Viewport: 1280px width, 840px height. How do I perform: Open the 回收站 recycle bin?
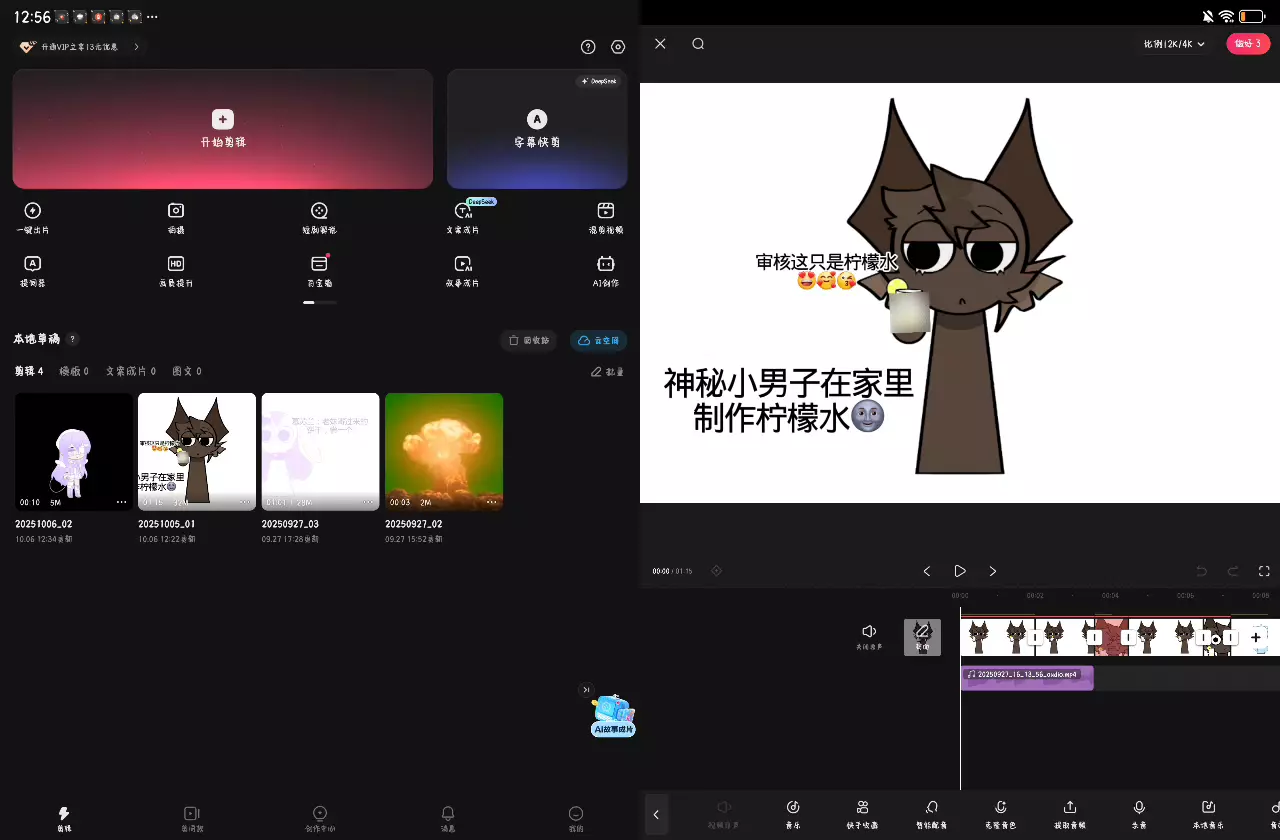point(528,341)
